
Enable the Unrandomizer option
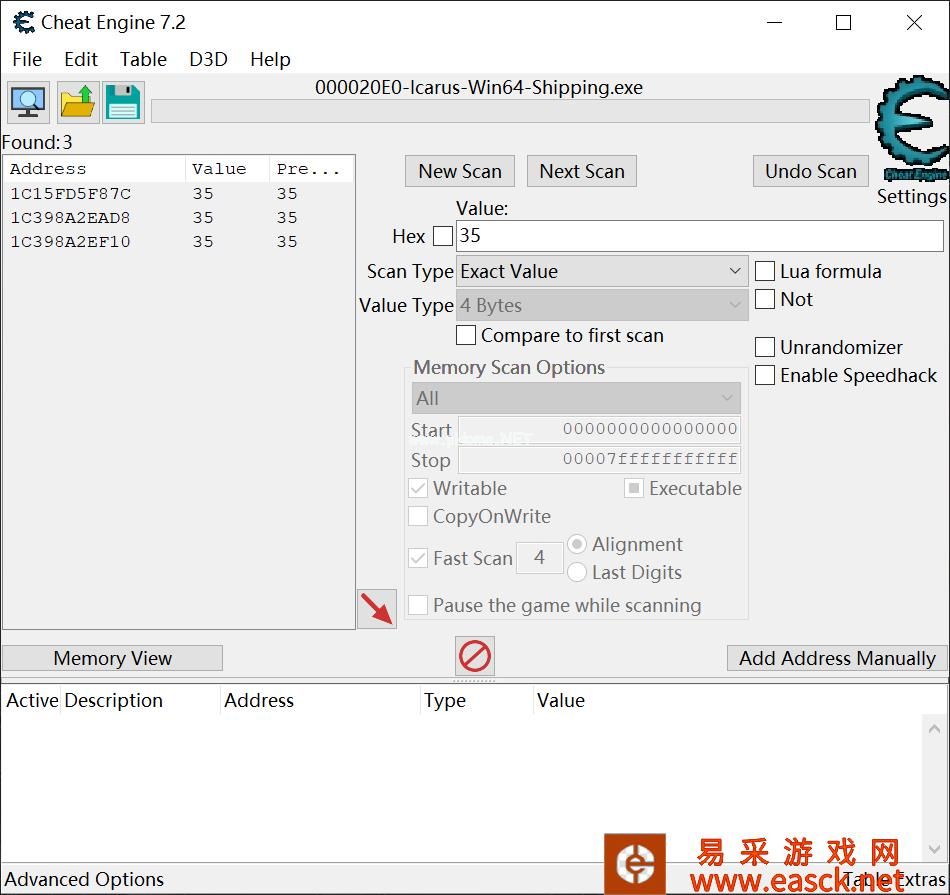(x=765, y=347)
